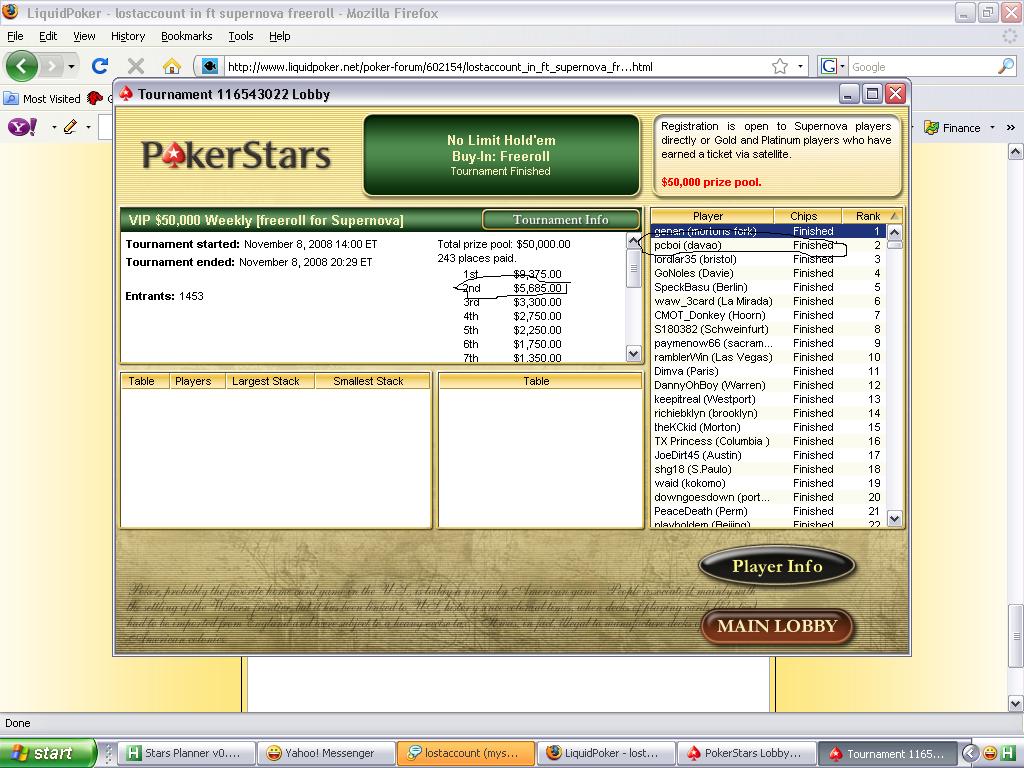Select player row "SpeckBasu (Berlin)"
1024x768 pixels.
(x=768, y=287)
